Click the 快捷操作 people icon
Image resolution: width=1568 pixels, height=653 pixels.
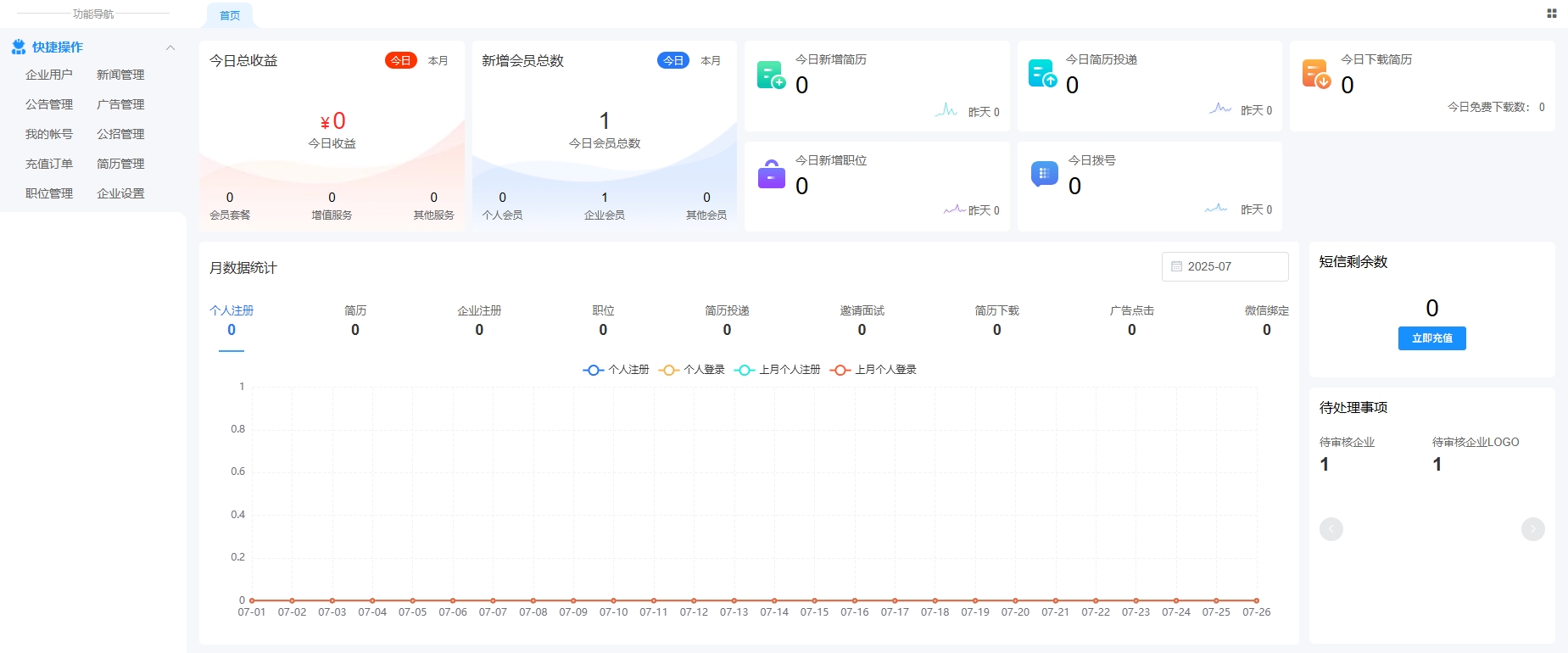point(19,47)
